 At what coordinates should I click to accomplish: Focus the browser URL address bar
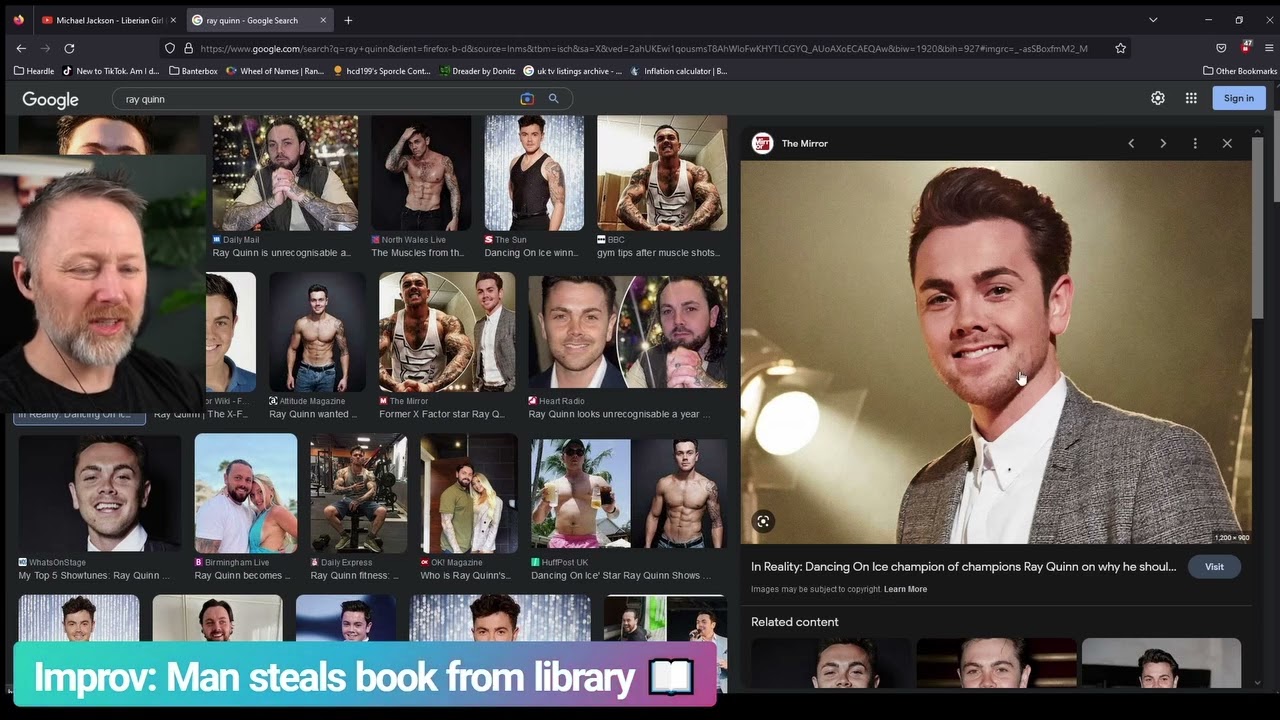click(643, 48)
